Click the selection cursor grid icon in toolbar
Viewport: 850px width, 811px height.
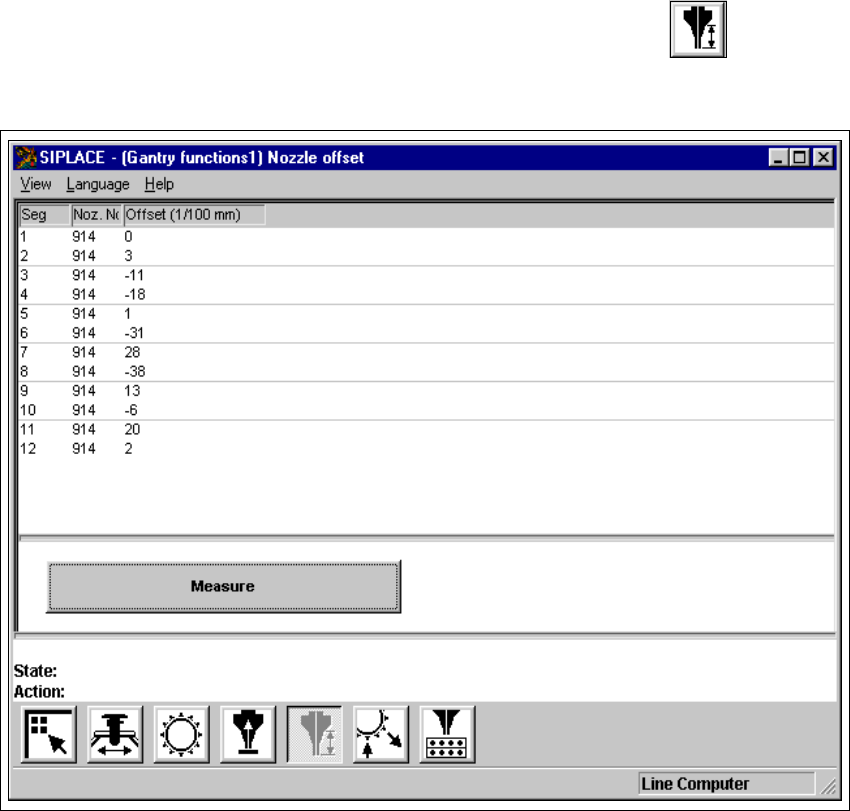tap(48, 735)
